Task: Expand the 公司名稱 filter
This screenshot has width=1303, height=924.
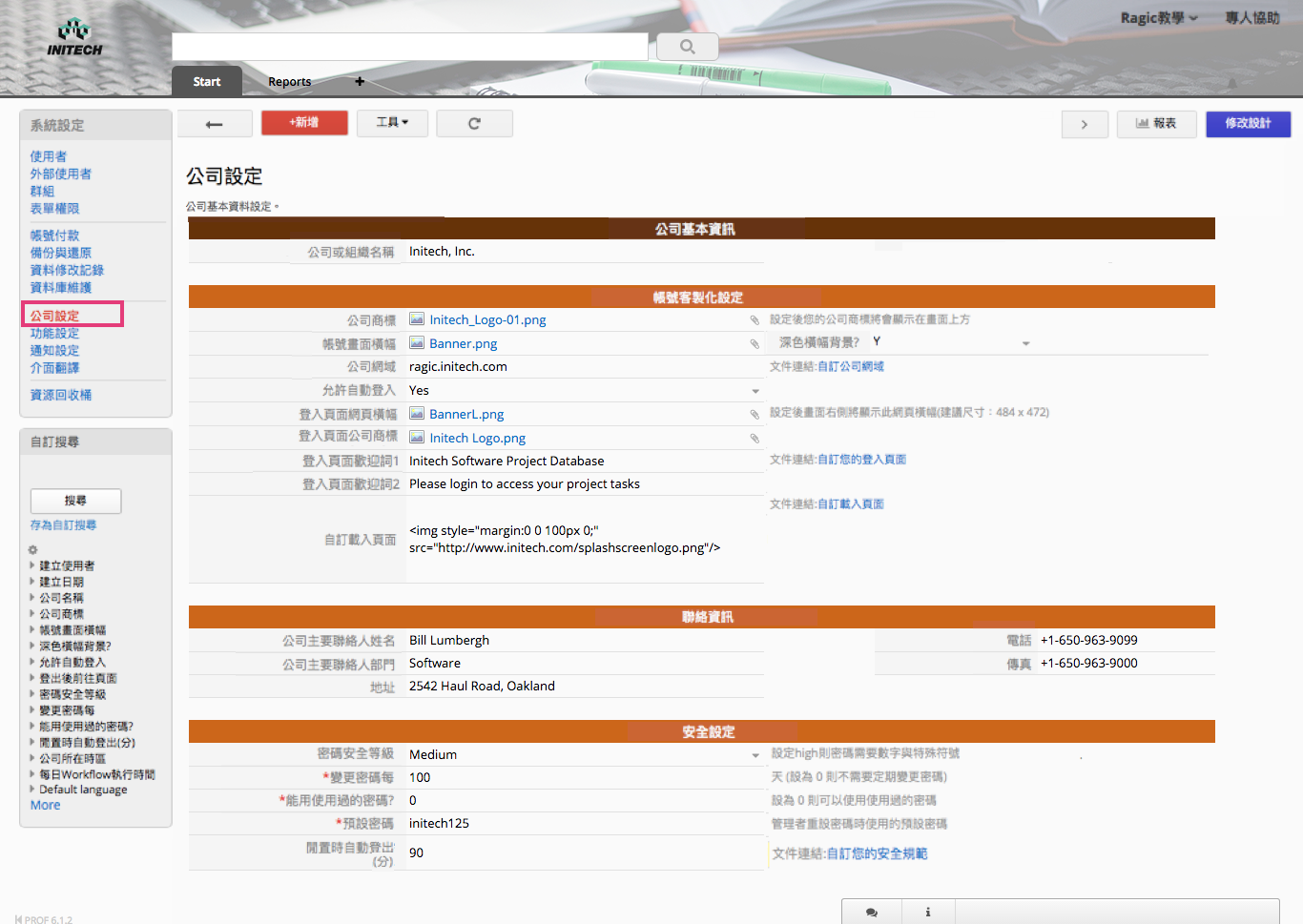Action: [x=56, y=598]
